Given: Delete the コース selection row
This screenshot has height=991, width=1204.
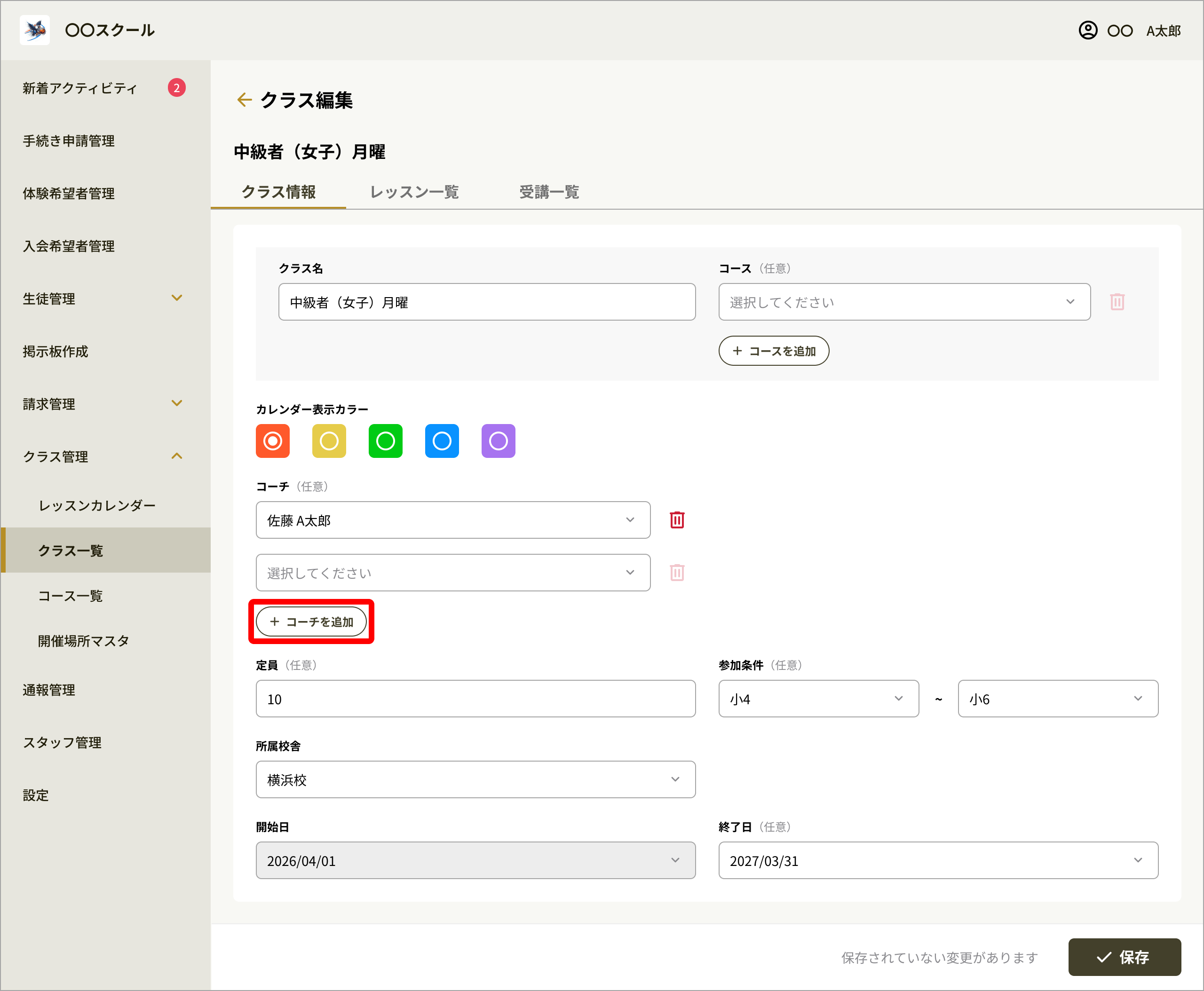Looking at the screenshot, I should [x=1117, y=302].
